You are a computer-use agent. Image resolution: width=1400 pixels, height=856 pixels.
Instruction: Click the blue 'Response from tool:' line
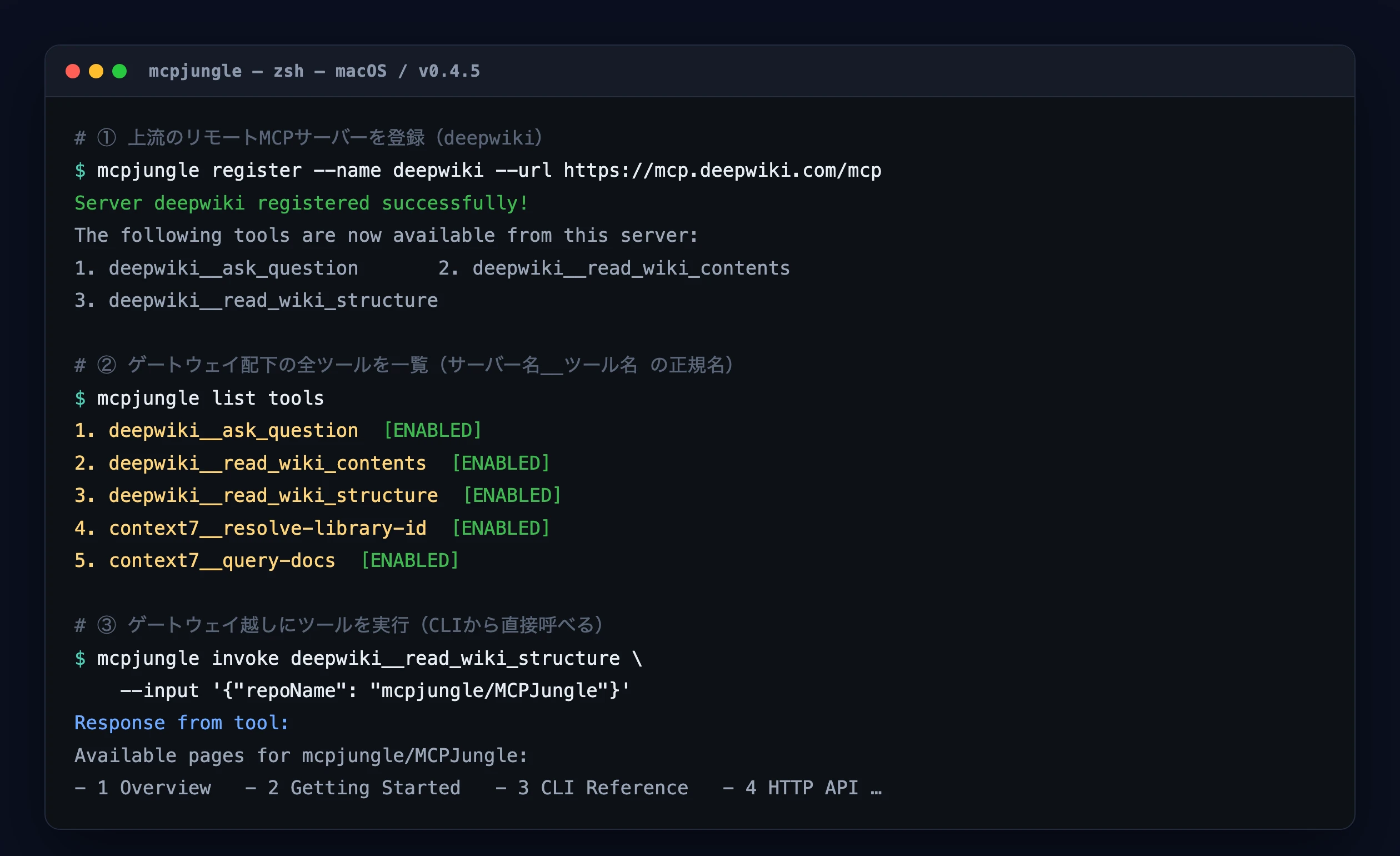coord(182,723)
